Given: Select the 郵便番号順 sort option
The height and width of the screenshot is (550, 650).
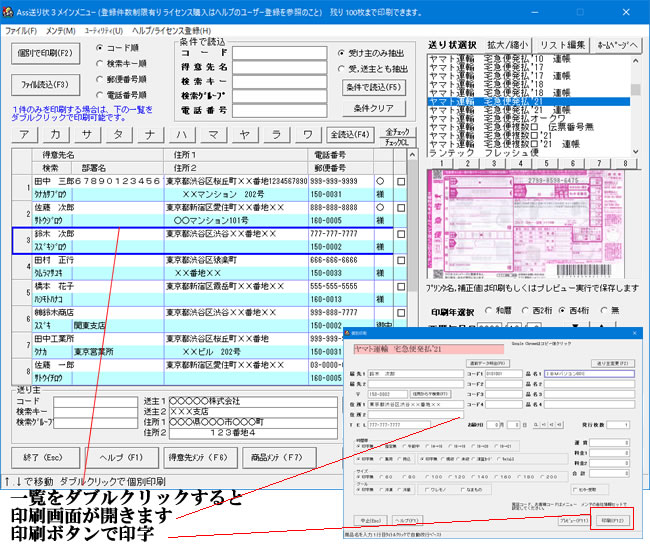Looking at the screenshot, I should pos(98,81).
